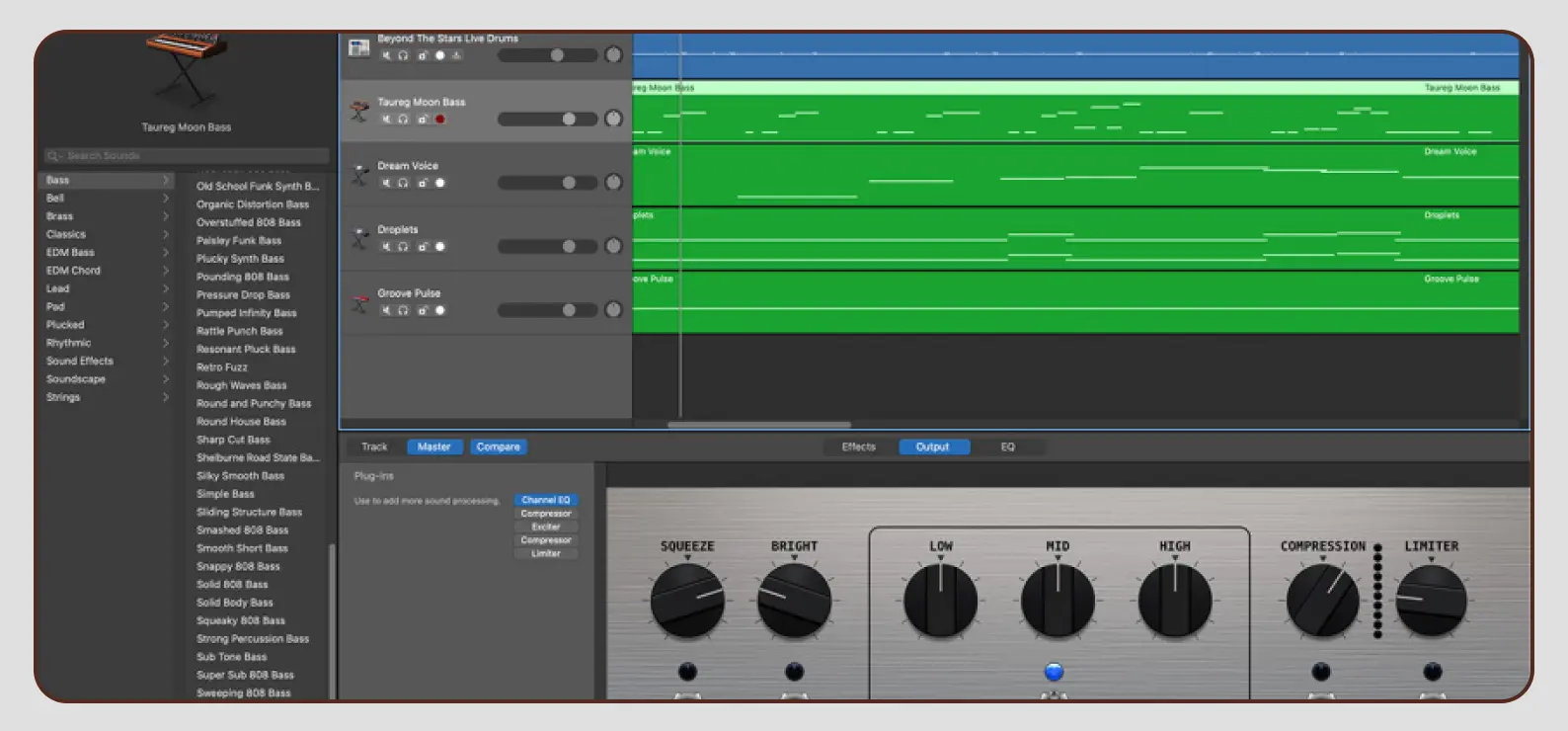Click the Taureg Moon Bass keyboard track icon
This screenshot has height=731, width=1568.
(x=358, y=112)
